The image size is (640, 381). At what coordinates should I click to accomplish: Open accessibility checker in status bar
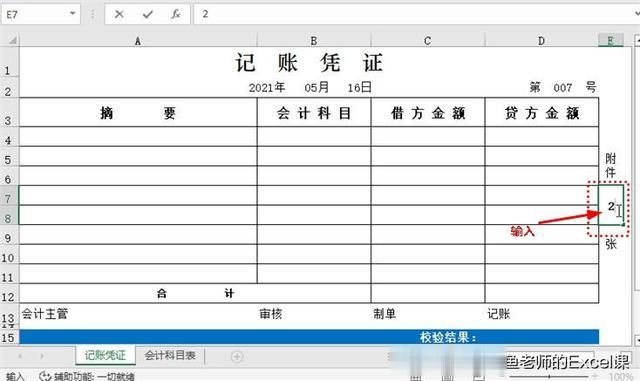[x=87, y=376]
